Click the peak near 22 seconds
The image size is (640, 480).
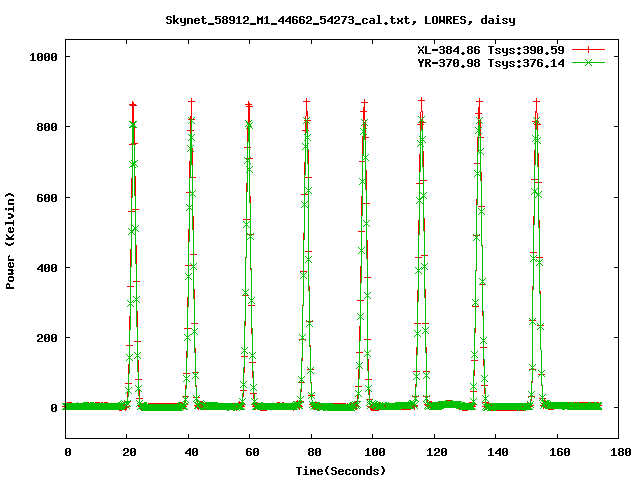pos(133,105)
